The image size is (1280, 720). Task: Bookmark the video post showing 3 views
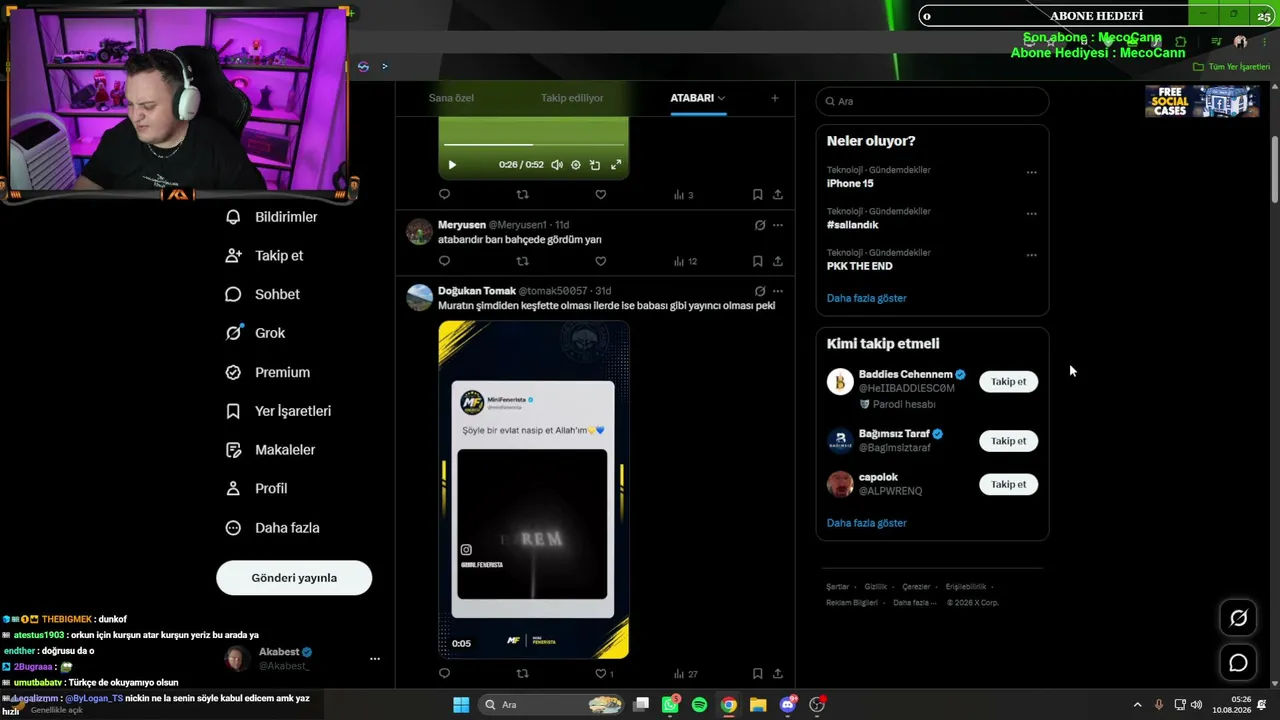coord(757,194)
